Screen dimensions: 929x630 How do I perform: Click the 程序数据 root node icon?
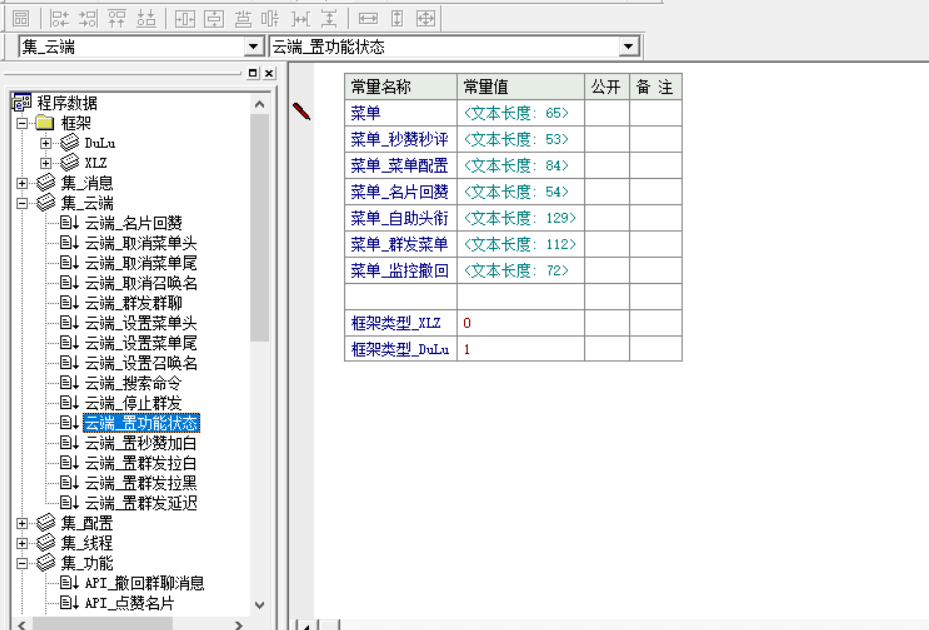[x=22, y=103]
